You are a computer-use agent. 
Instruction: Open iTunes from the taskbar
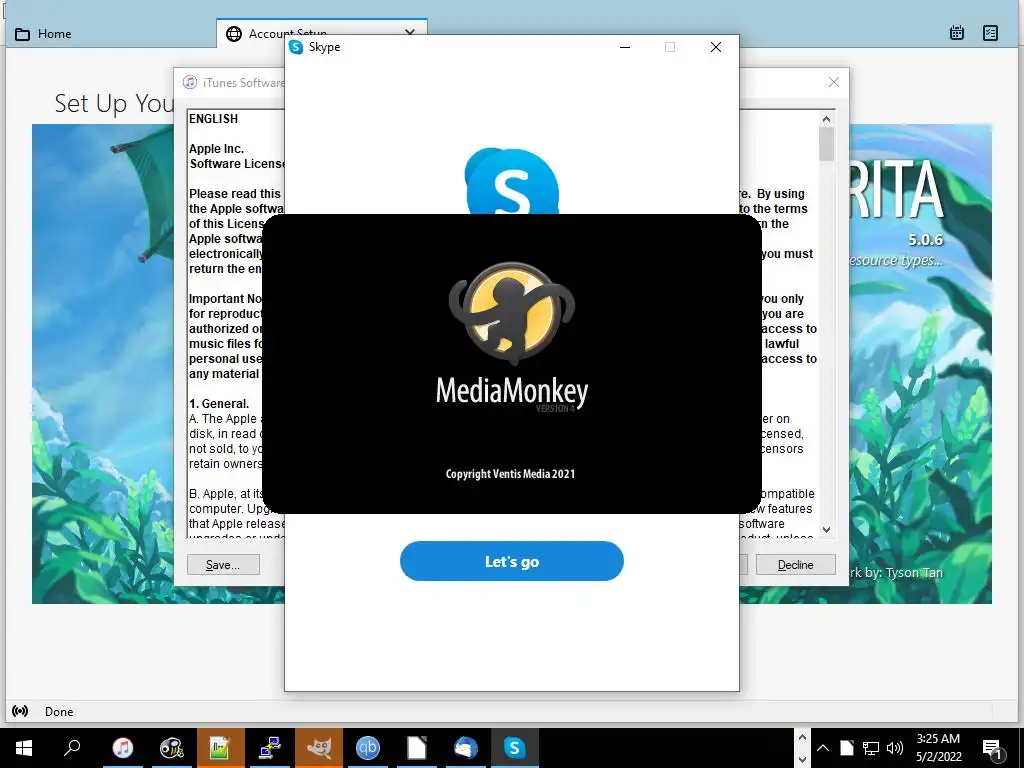(122, 748)
